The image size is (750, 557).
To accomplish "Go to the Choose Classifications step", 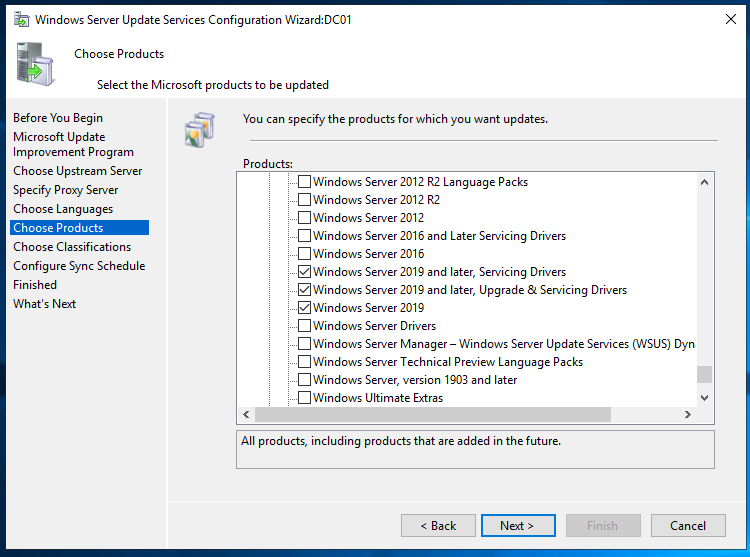I will pyautogui.click(x=72, y=247).
